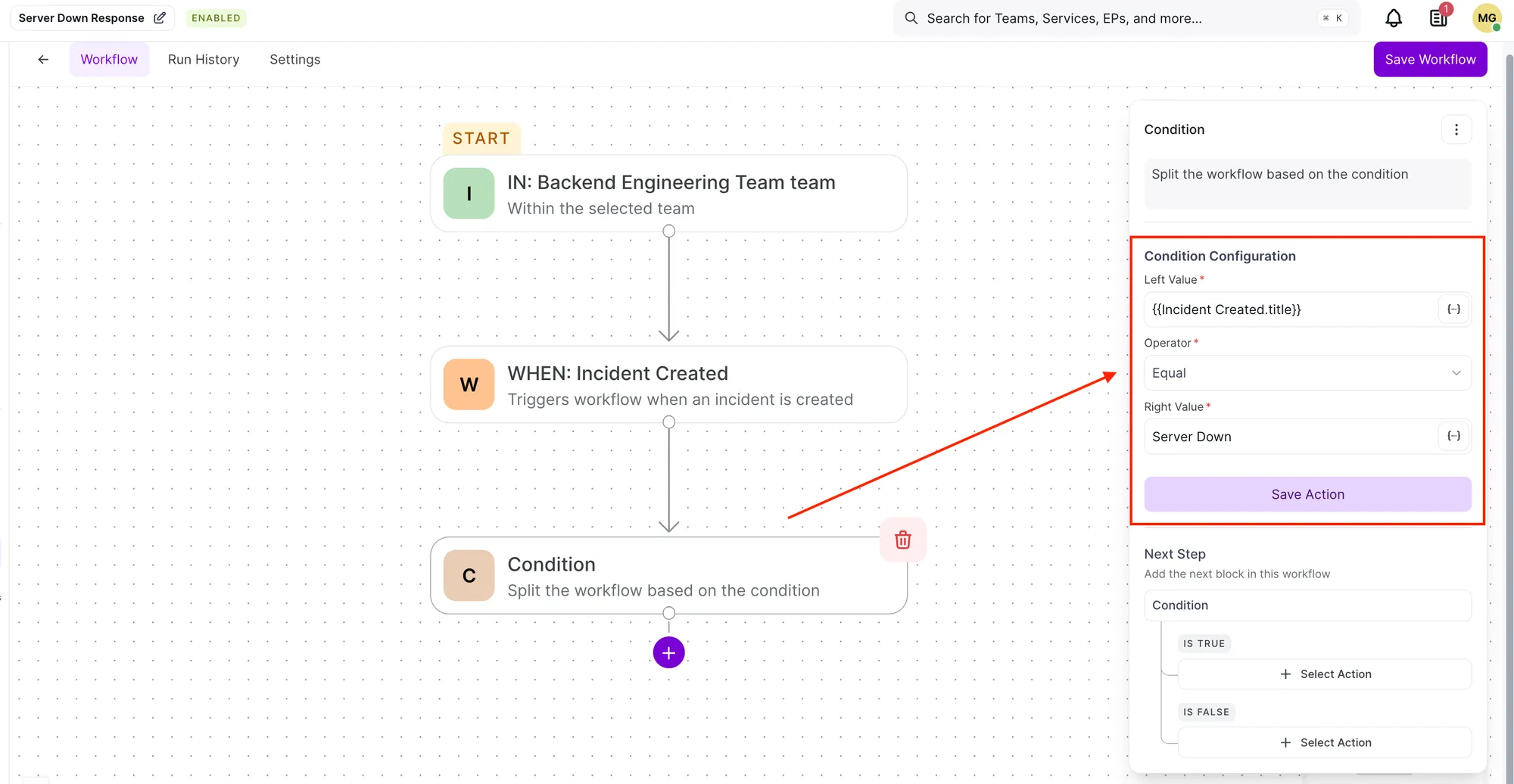
Task: Insert variable into Right Value field
Action: (1453, 436)
